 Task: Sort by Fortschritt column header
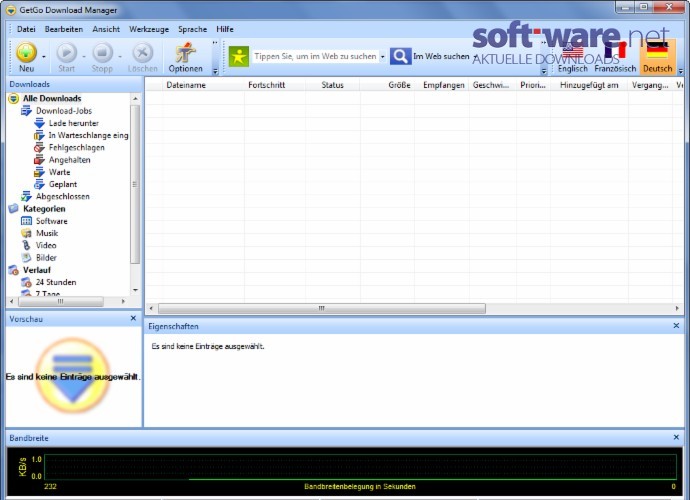click(x=266, y=85)
